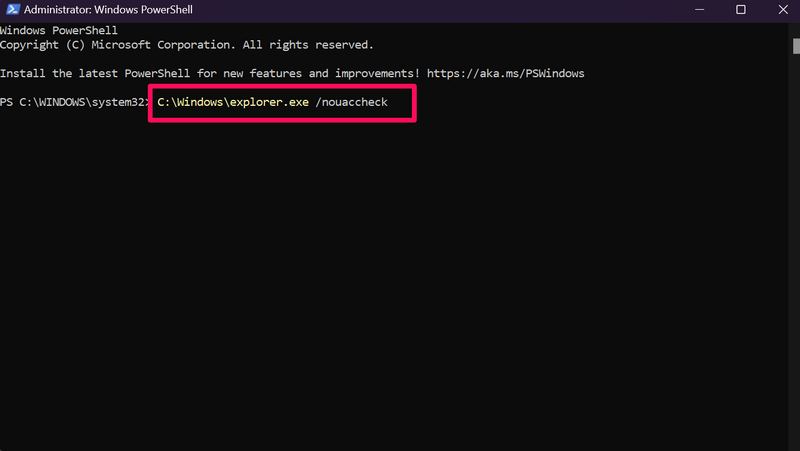Minimize the PowerShell window
This screenshot has width=800, height=451.
click(x=696, y=10)
